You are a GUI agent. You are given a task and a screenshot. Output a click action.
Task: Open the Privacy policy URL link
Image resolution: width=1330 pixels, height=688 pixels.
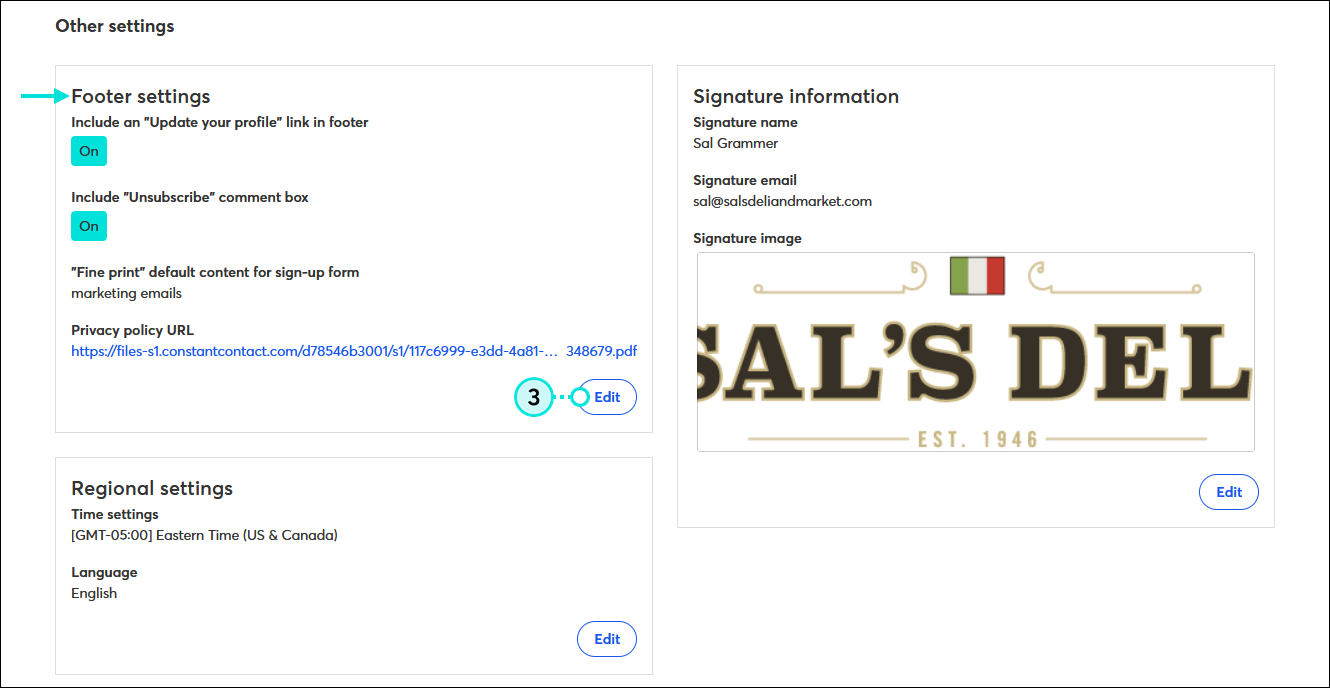click(354, 351)
